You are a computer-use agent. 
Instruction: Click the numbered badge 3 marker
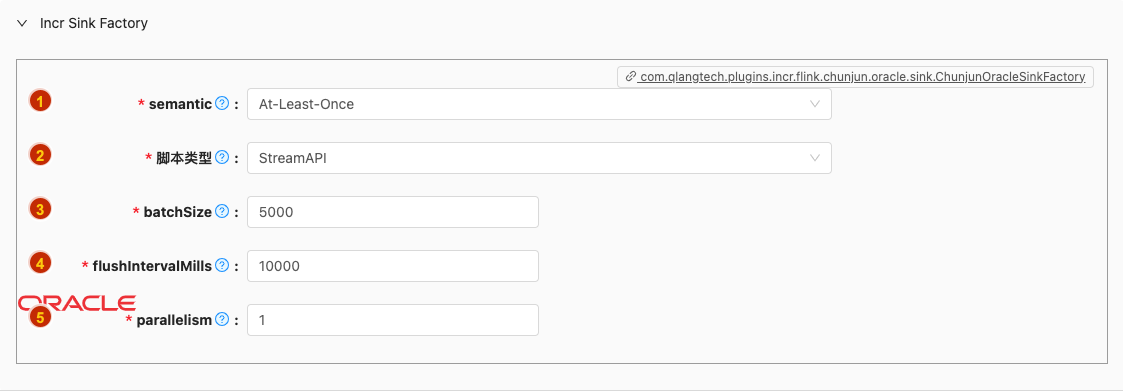[x=40, y=209]
